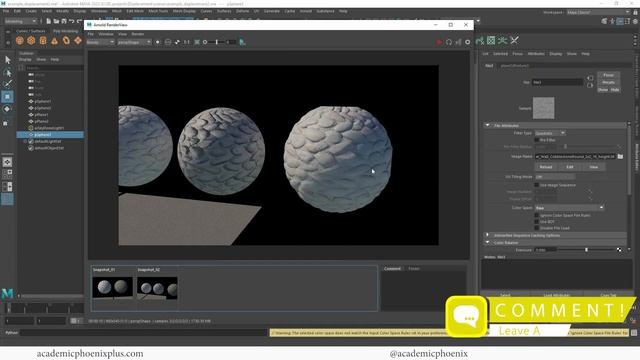Create a polygon cylinder from the shelf
Screen dimensions: 640x360
[43, 40]
